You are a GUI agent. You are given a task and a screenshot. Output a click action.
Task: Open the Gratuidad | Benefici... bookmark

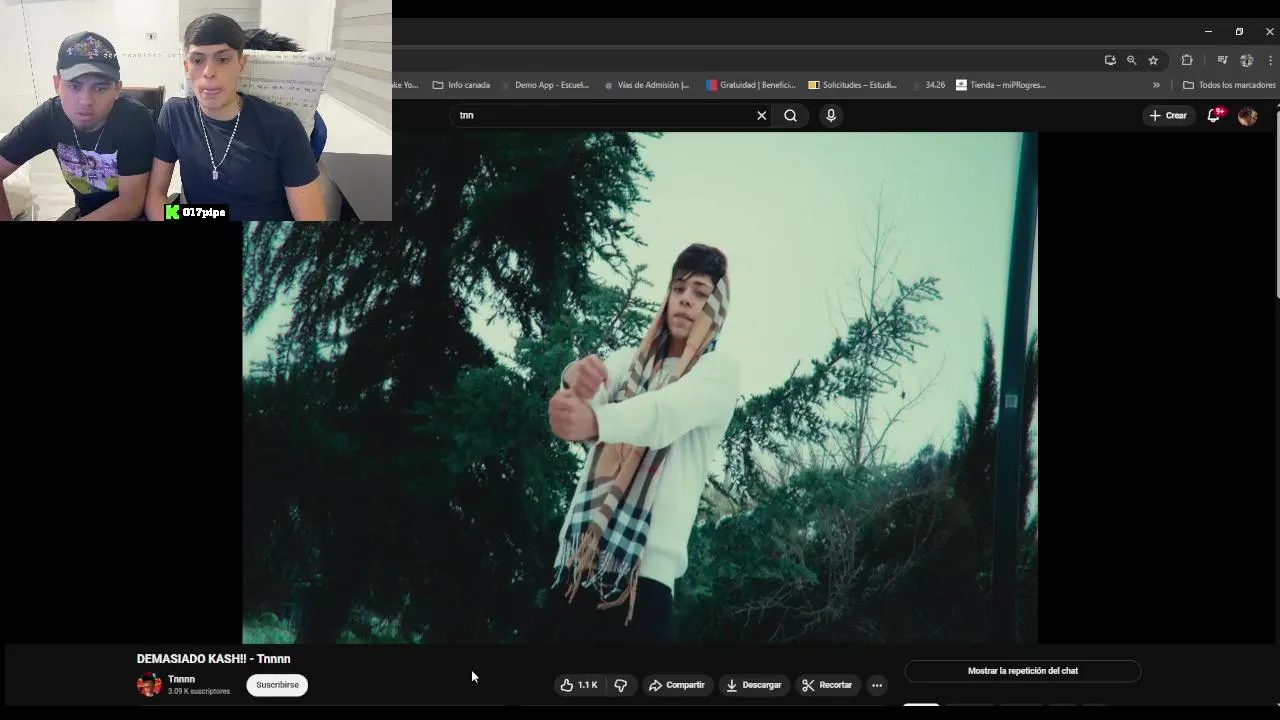[x=751, y=85]
